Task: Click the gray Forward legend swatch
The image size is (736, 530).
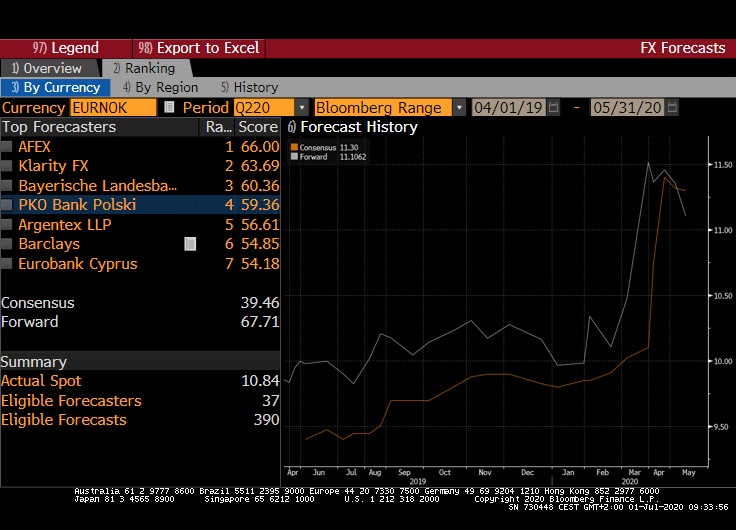Action: click(294, 157)
